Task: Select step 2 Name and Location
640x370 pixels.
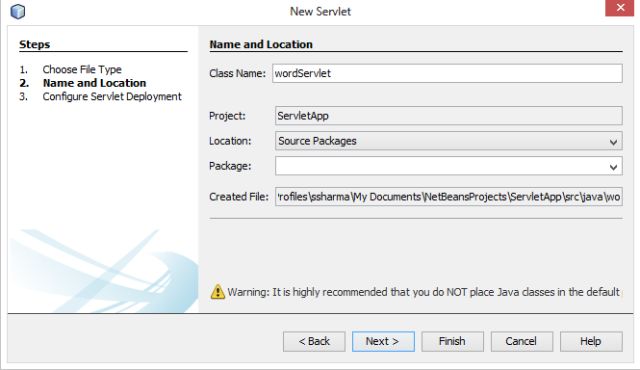Action: 94,83
